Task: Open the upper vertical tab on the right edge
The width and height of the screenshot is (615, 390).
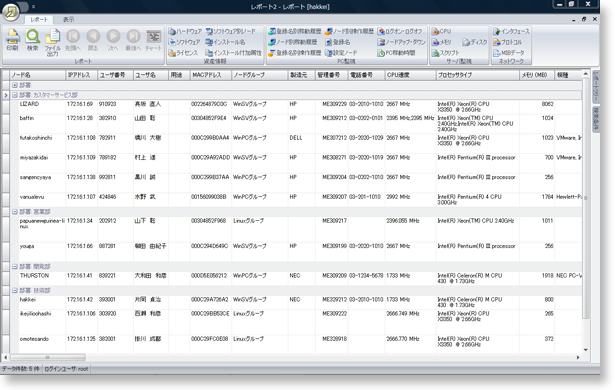Action: click(595, 87)
